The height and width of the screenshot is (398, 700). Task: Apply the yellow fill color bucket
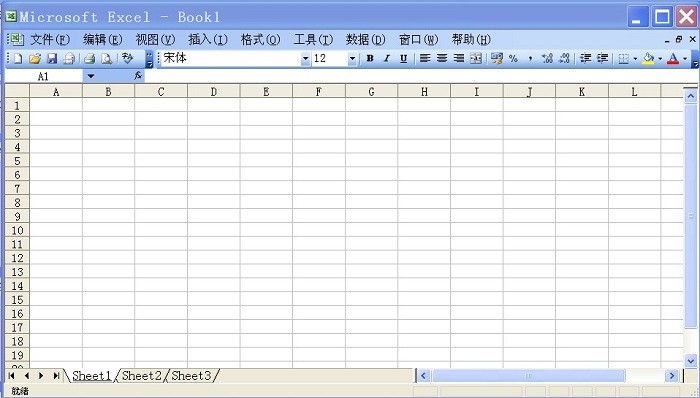click(649, 58)
